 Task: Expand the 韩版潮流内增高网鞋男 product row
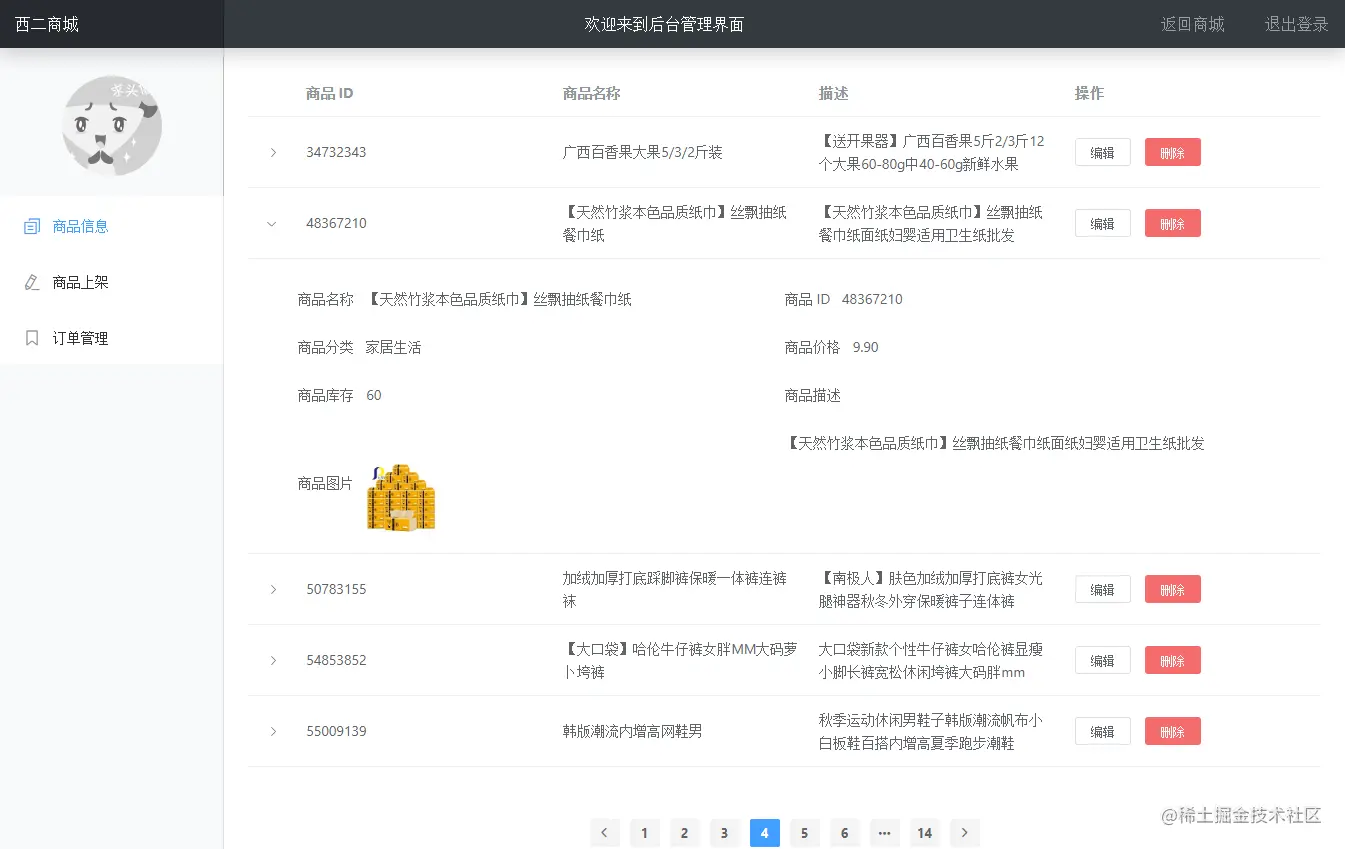click(x=272, y=731)
